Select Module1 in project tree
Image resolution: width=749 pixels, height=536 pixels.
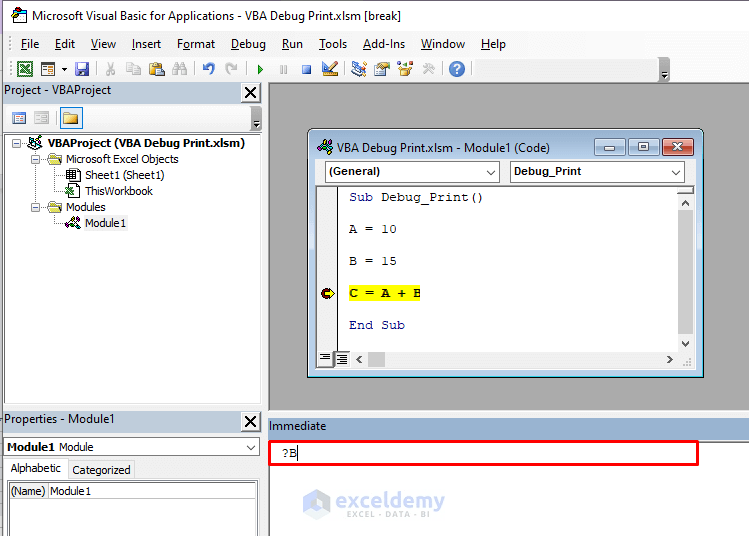pos(105,223)
